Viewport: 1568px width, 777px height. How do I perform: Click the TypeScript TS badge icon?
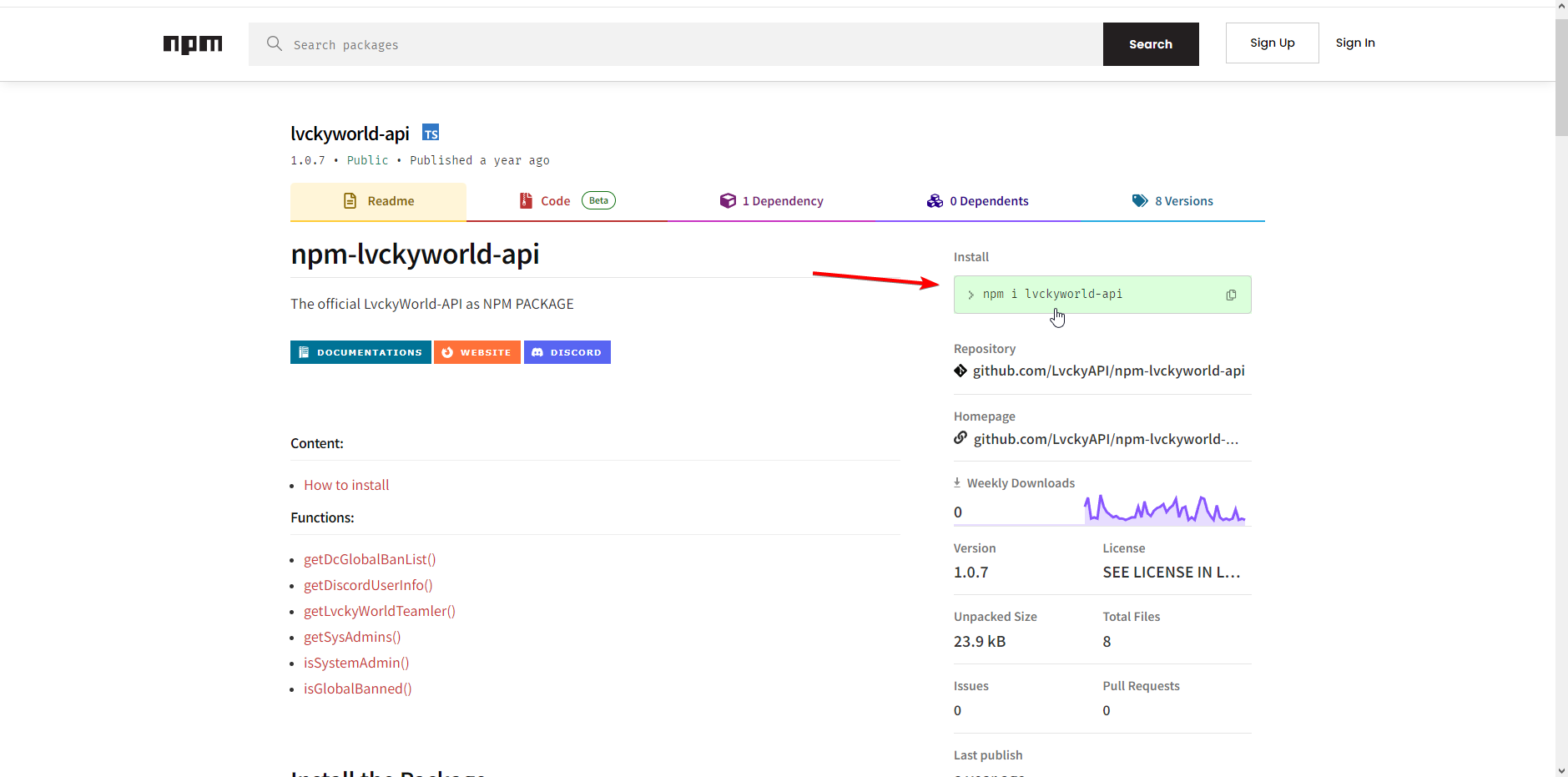pos(431,133)
